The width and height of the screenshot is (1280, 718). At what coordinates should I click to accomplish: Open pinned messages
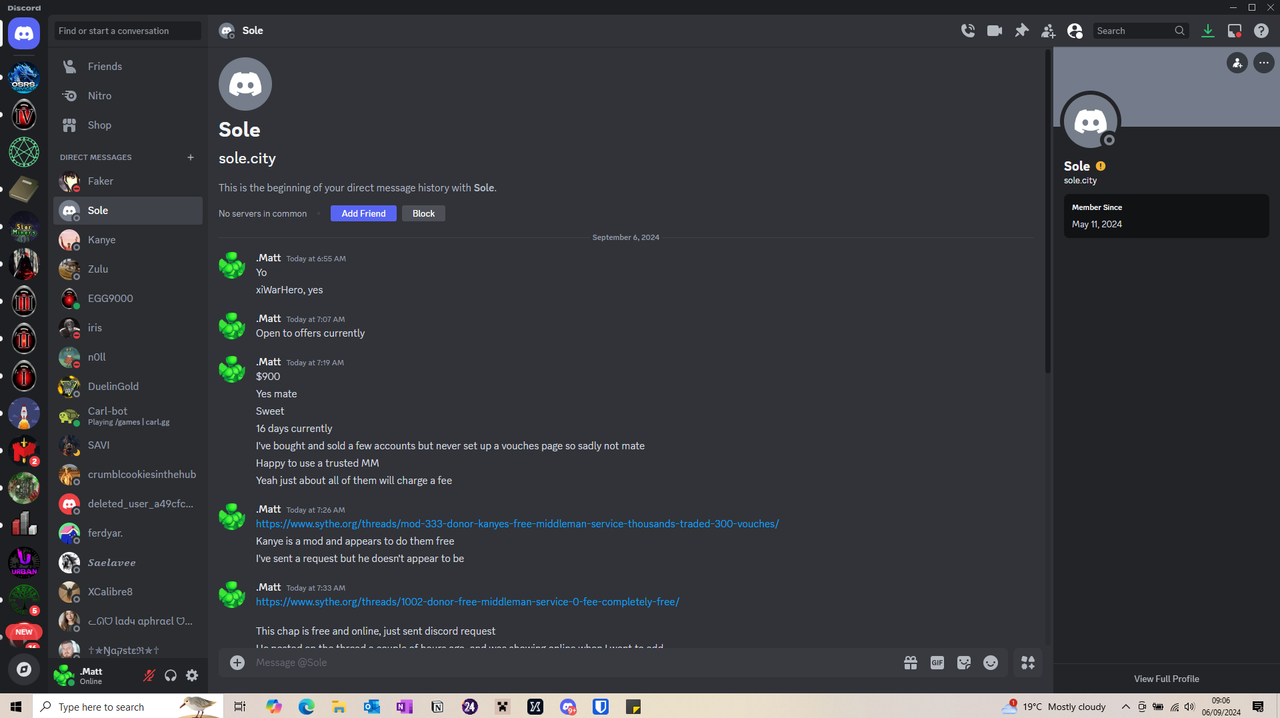[x=1021, y=31]
